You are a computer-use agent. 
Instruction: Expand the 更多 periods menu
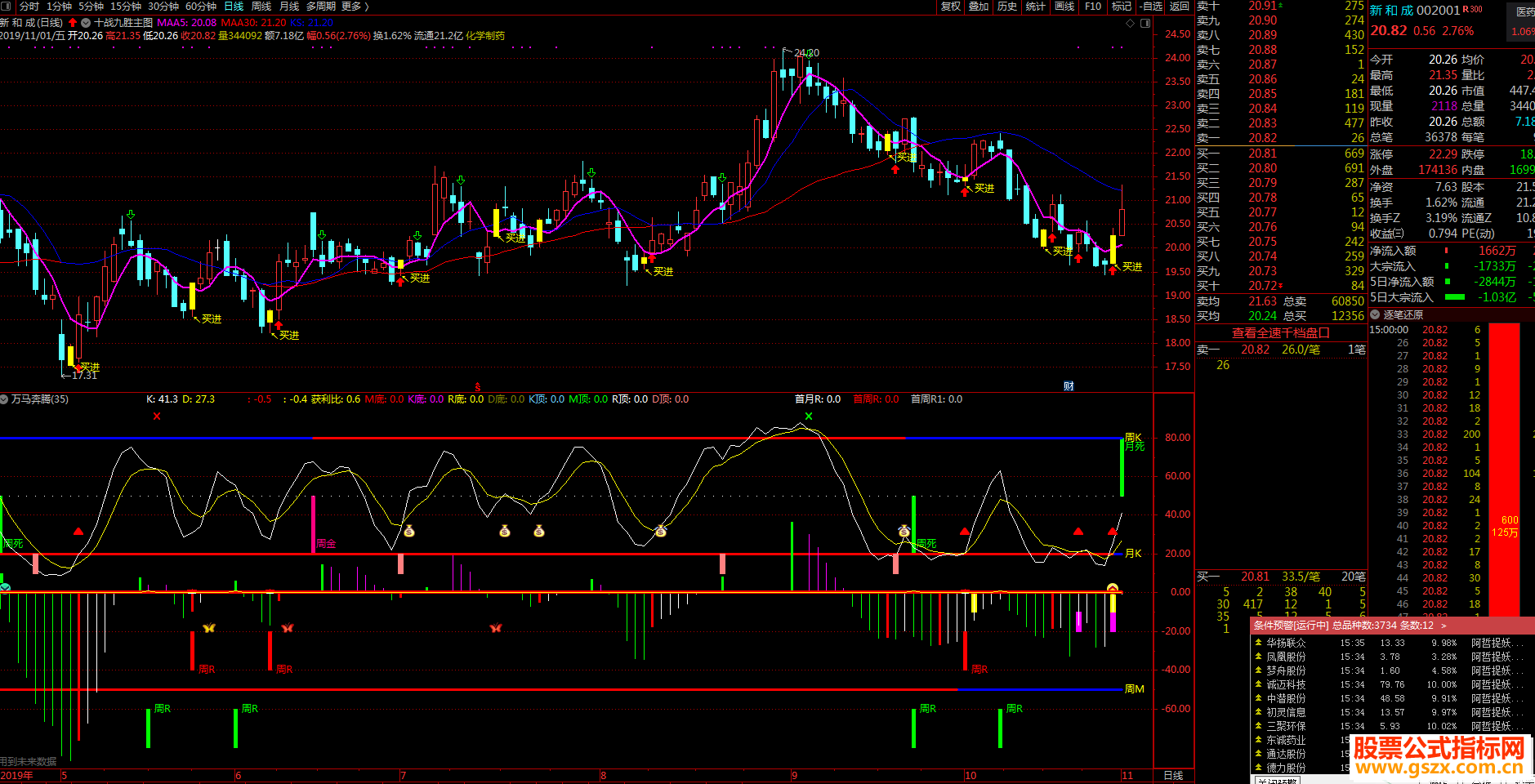click(x=355, y=7)
